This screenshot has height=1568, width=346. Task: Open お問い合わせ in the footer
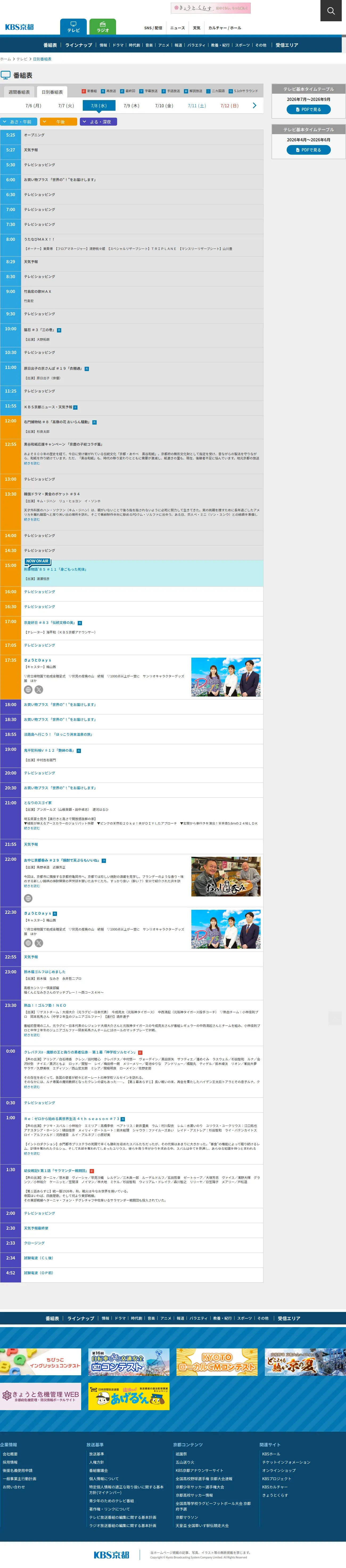[14, 1487]
